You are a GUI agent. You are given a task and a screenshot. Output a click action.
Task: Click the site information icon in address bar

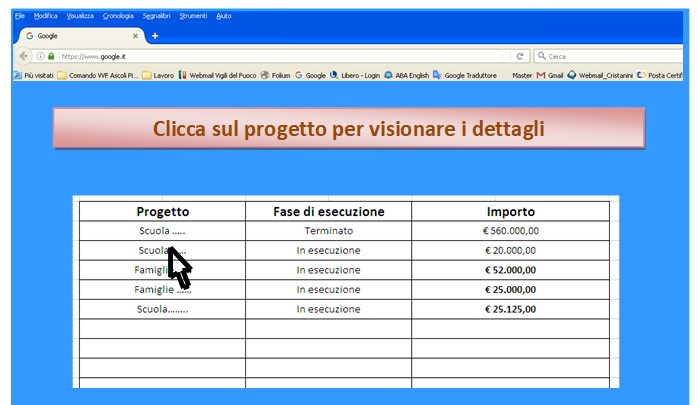pyautogui.click(x=40, y=56)
